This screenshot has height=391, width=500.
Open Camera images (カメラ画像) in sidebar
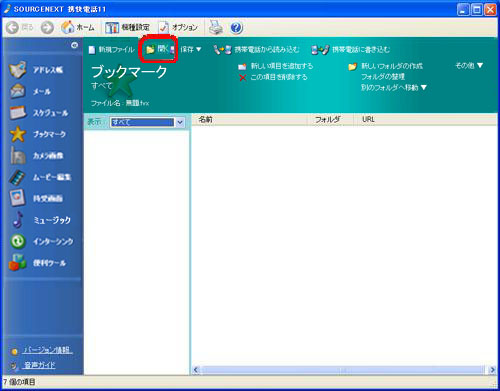tap(36, 156)
